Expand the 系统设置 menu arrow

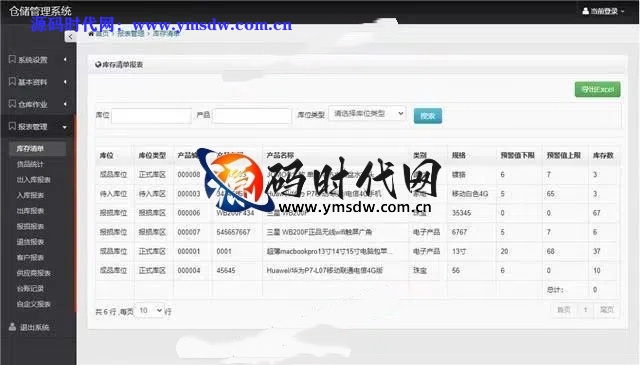tap(65, 60)
